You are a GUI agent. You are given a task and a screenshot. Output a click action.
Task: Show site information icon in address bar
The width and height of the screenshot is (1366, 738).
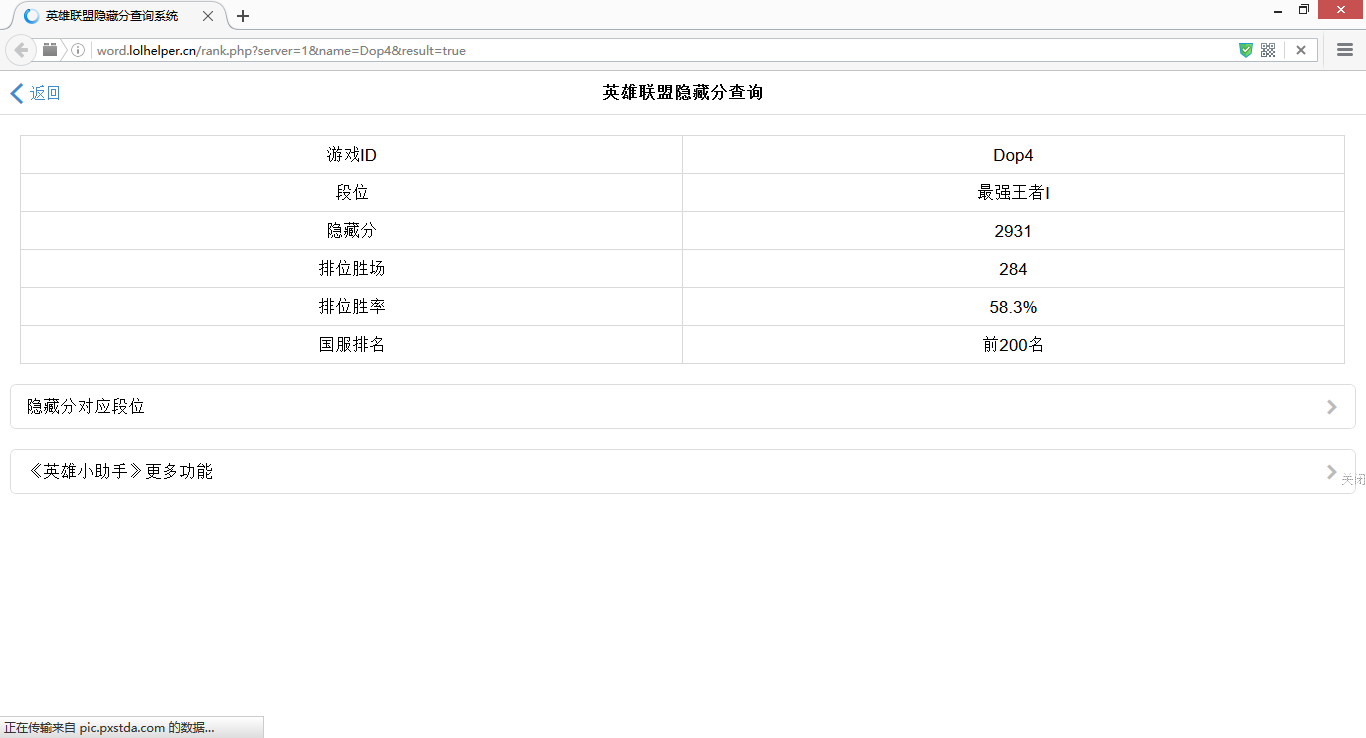pos(78,50)
